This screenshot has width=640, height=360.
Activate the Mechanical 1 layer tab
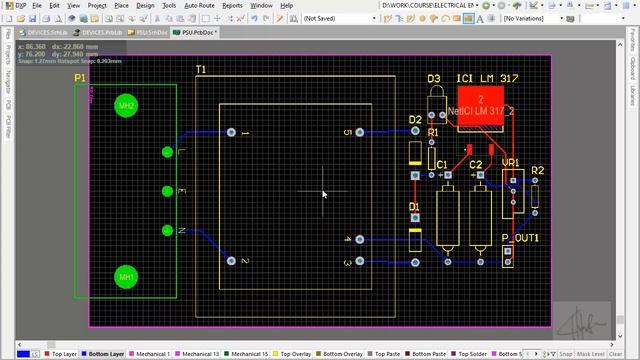click(149, 354)
